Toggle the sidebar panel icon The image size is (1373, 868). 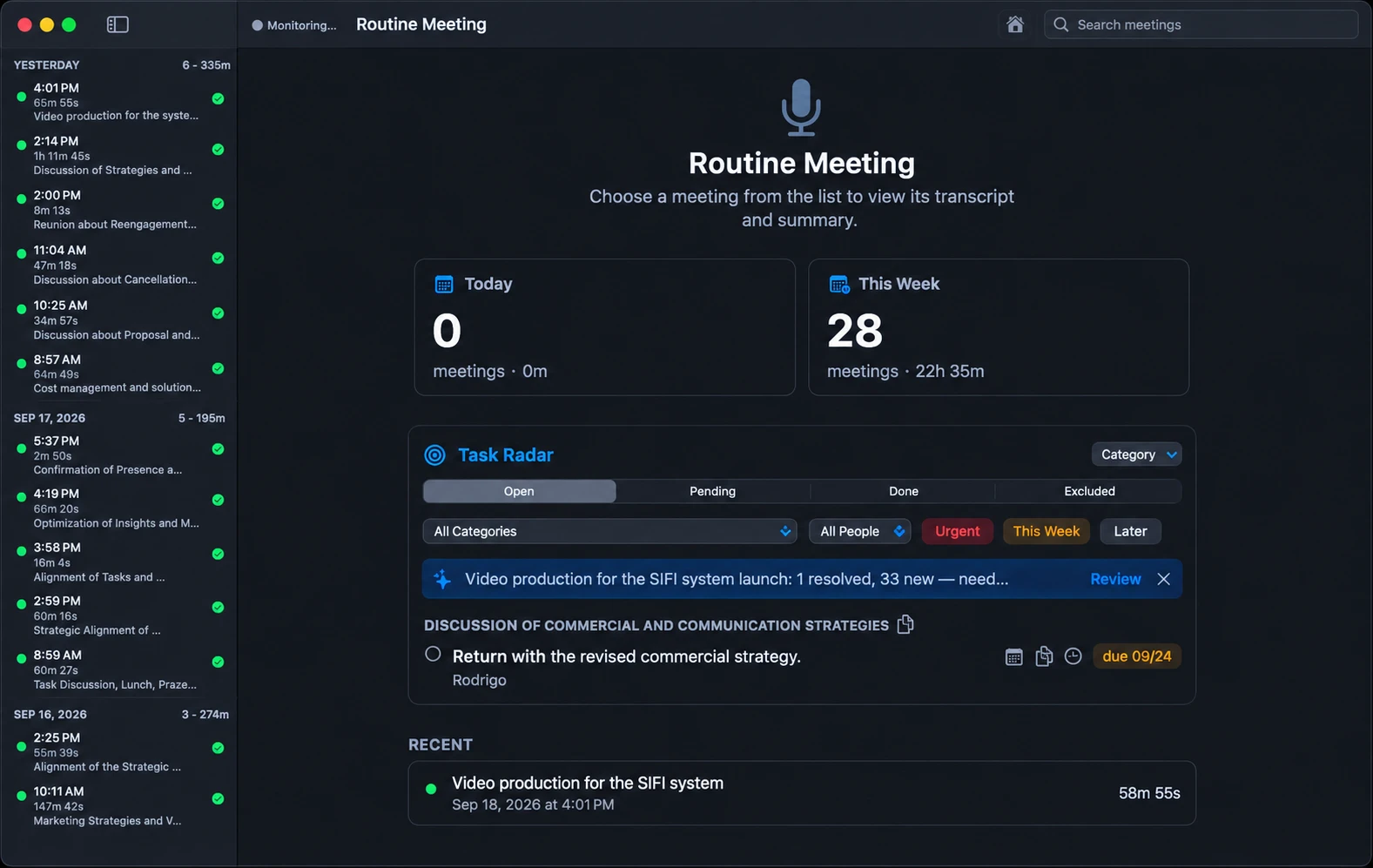tap(118, 24)
